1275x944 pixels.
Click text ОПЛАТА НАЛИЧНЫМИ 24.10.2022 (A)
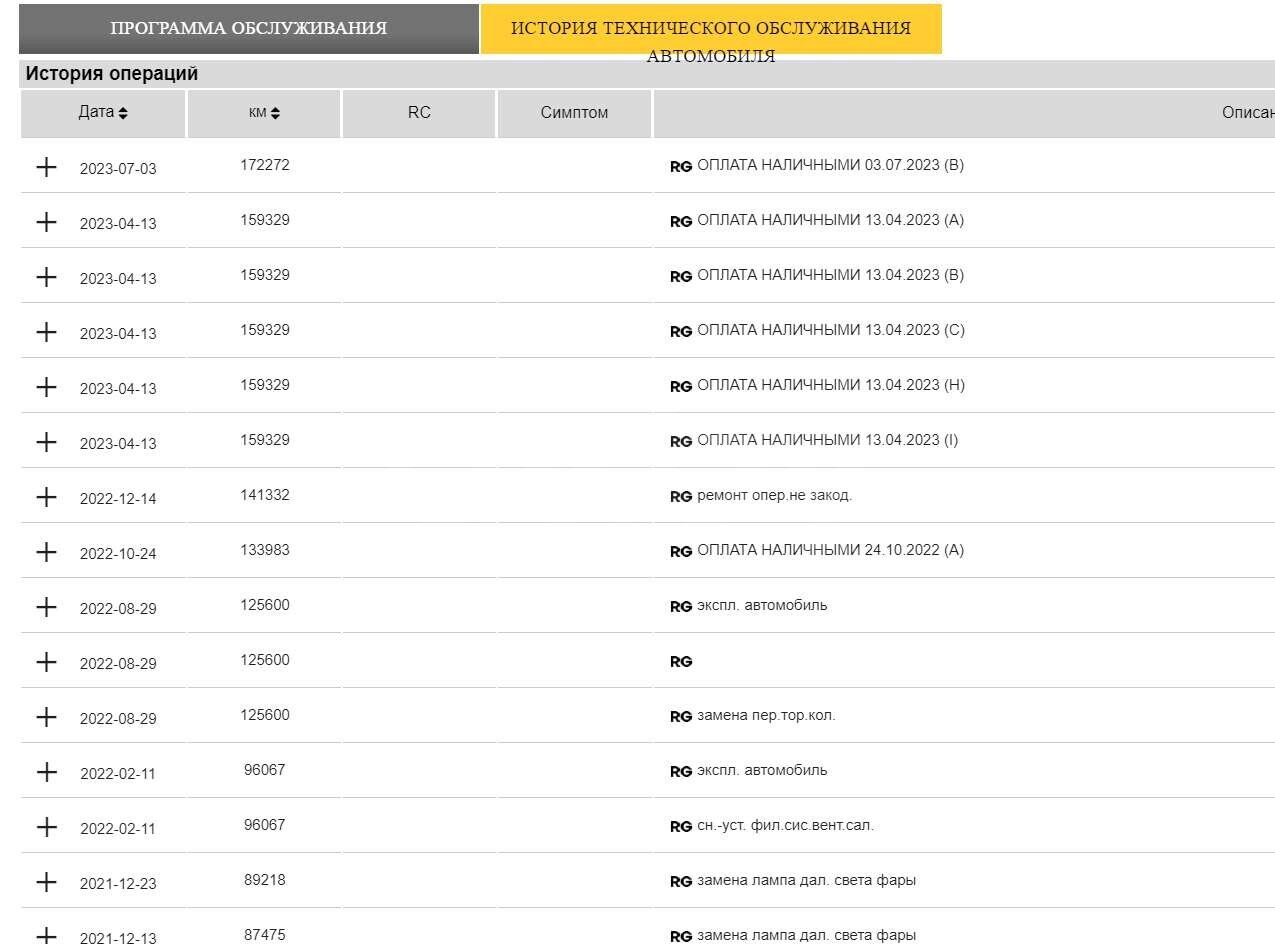click(830, 550)
